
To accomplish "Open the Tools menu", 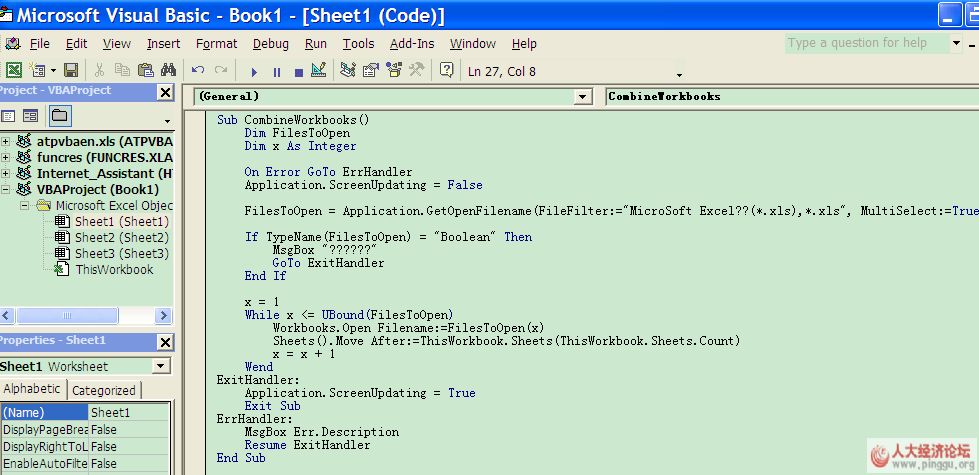I will 358,44.
